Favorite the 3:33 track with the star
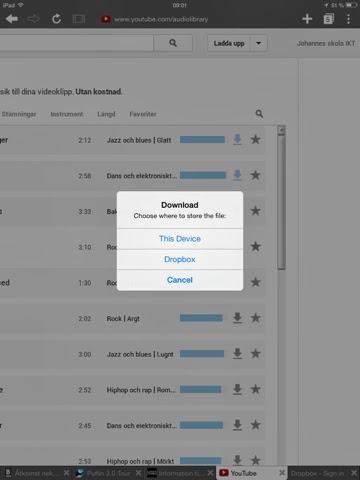The width and height of the screenshot is (360, 480). (x=256, y=211)
